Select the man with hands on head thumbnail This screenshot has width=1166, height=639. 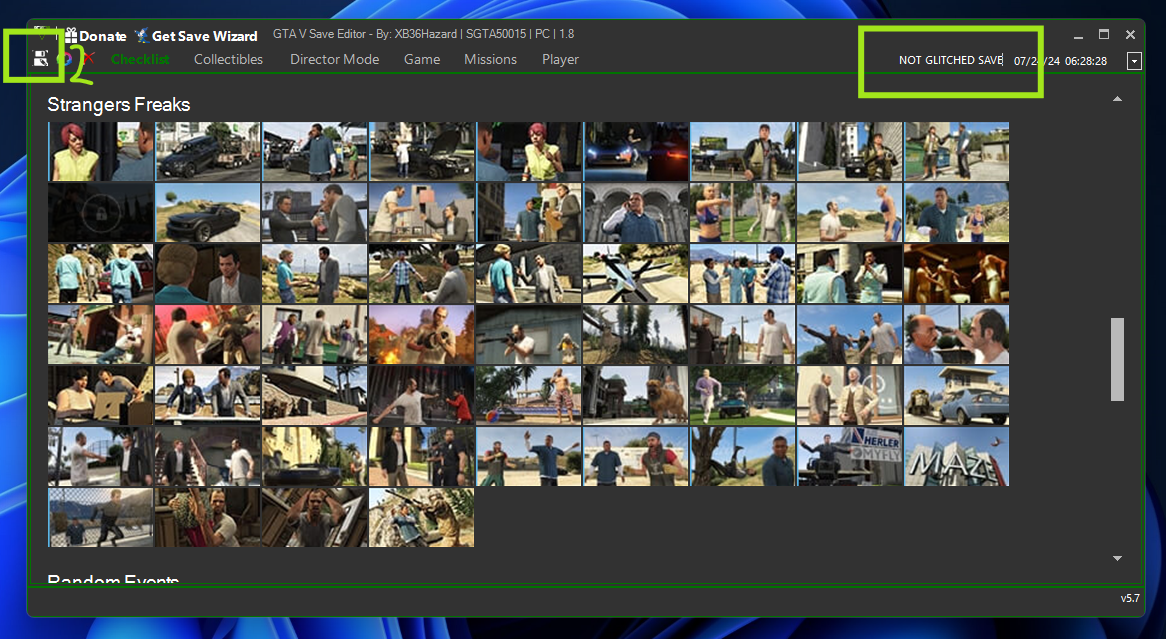(315, 518)
